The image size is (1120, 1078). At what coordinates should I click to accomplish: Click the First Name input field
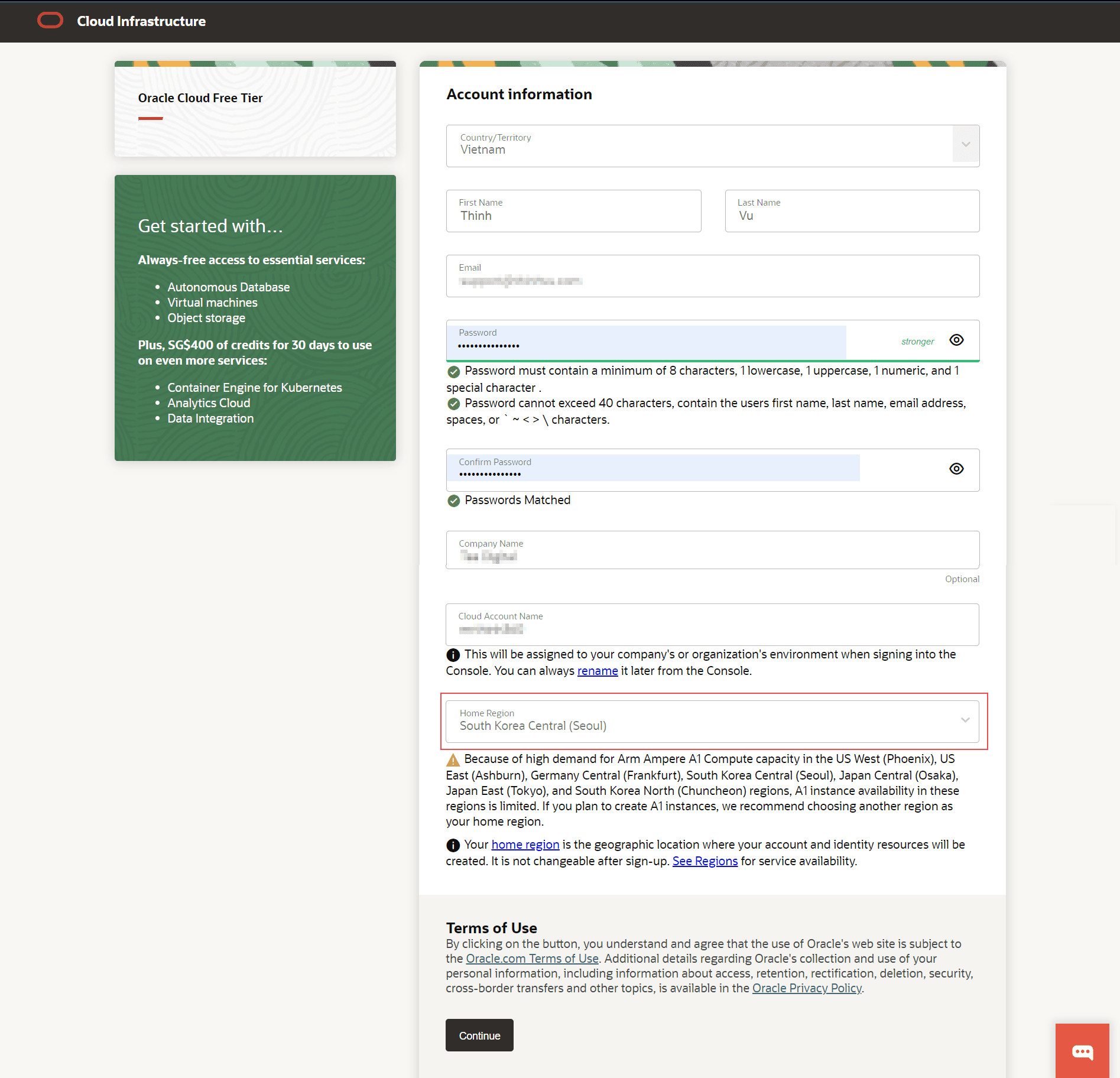click(x=573, y=211)
